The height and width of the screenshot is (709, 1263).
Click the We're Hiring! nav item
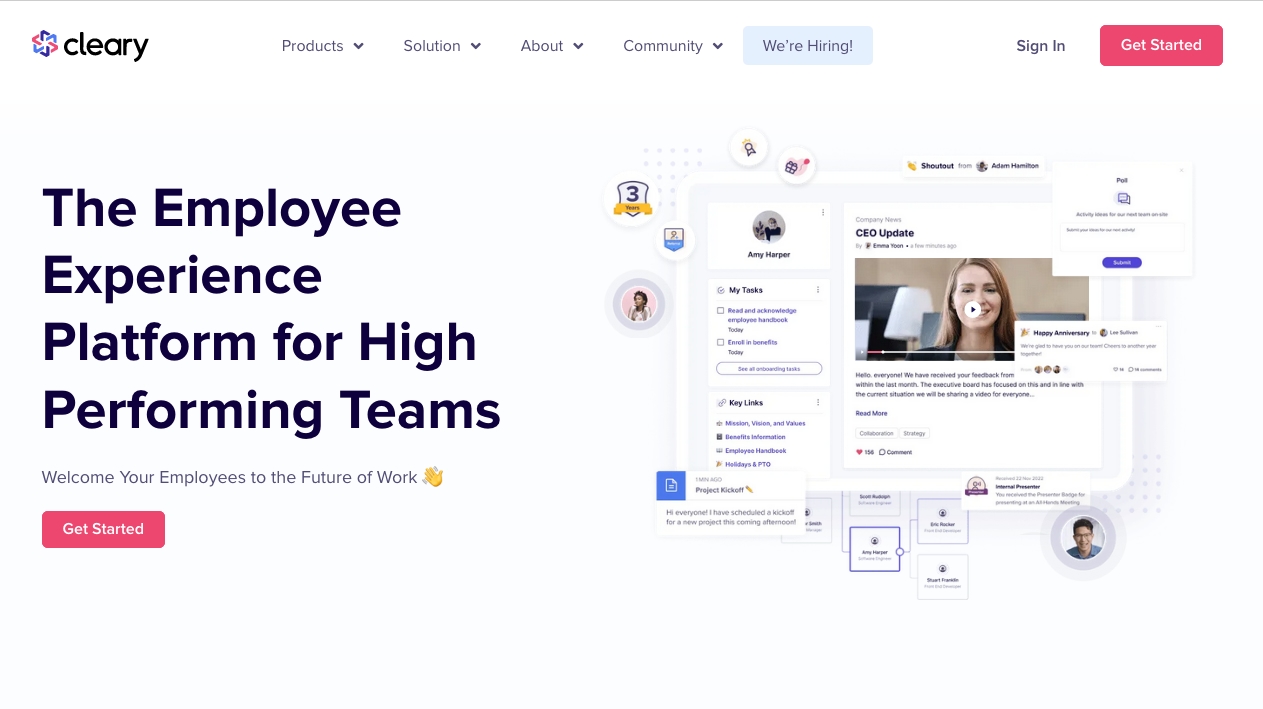[x=807, y=46]
